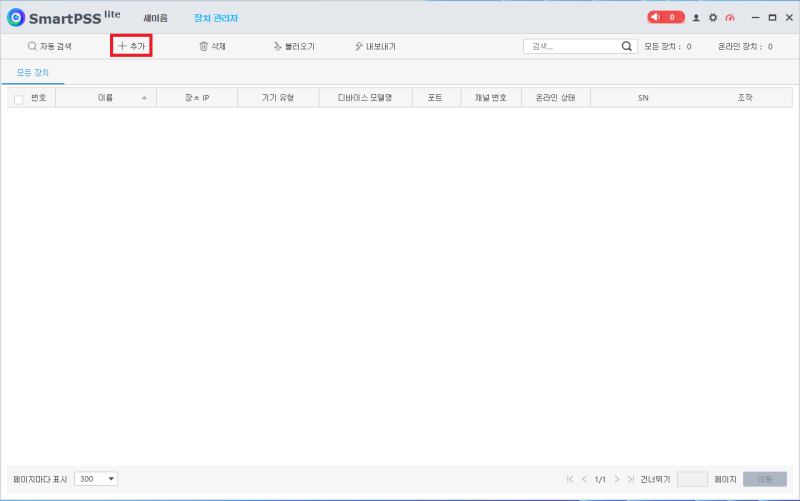Go to previous page arrow

pyautogui.click(x=584, y=479)
